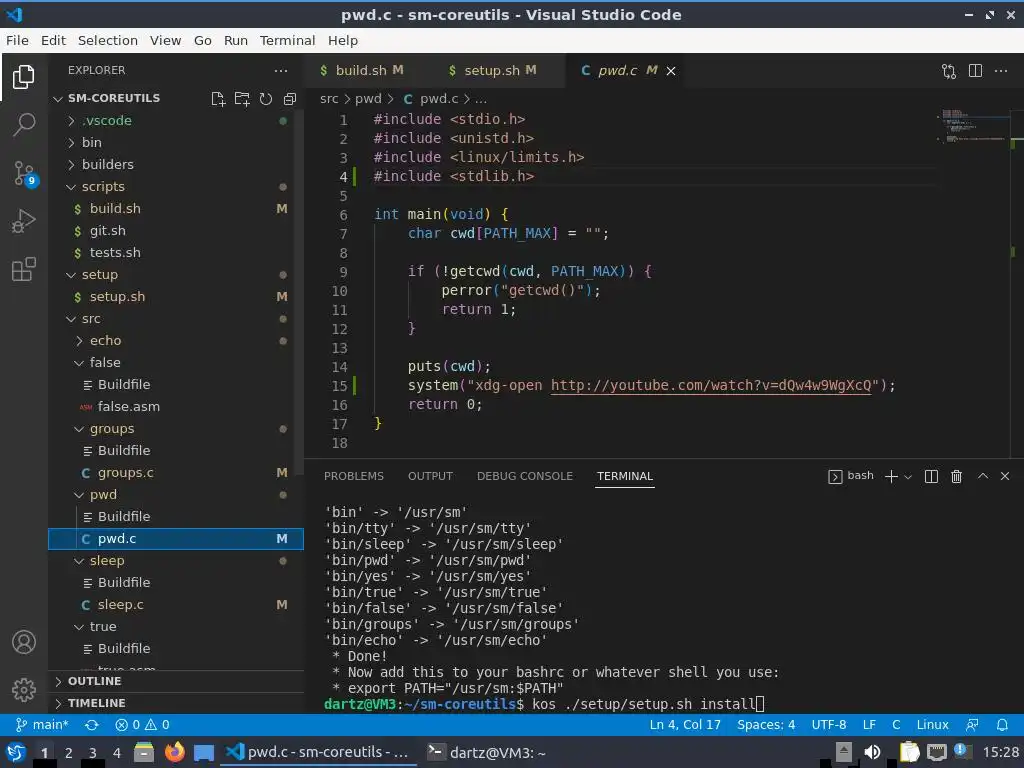1024x768 pixels.
Task: Open the Explorer view in activity bar
Action: coord(24,77)
